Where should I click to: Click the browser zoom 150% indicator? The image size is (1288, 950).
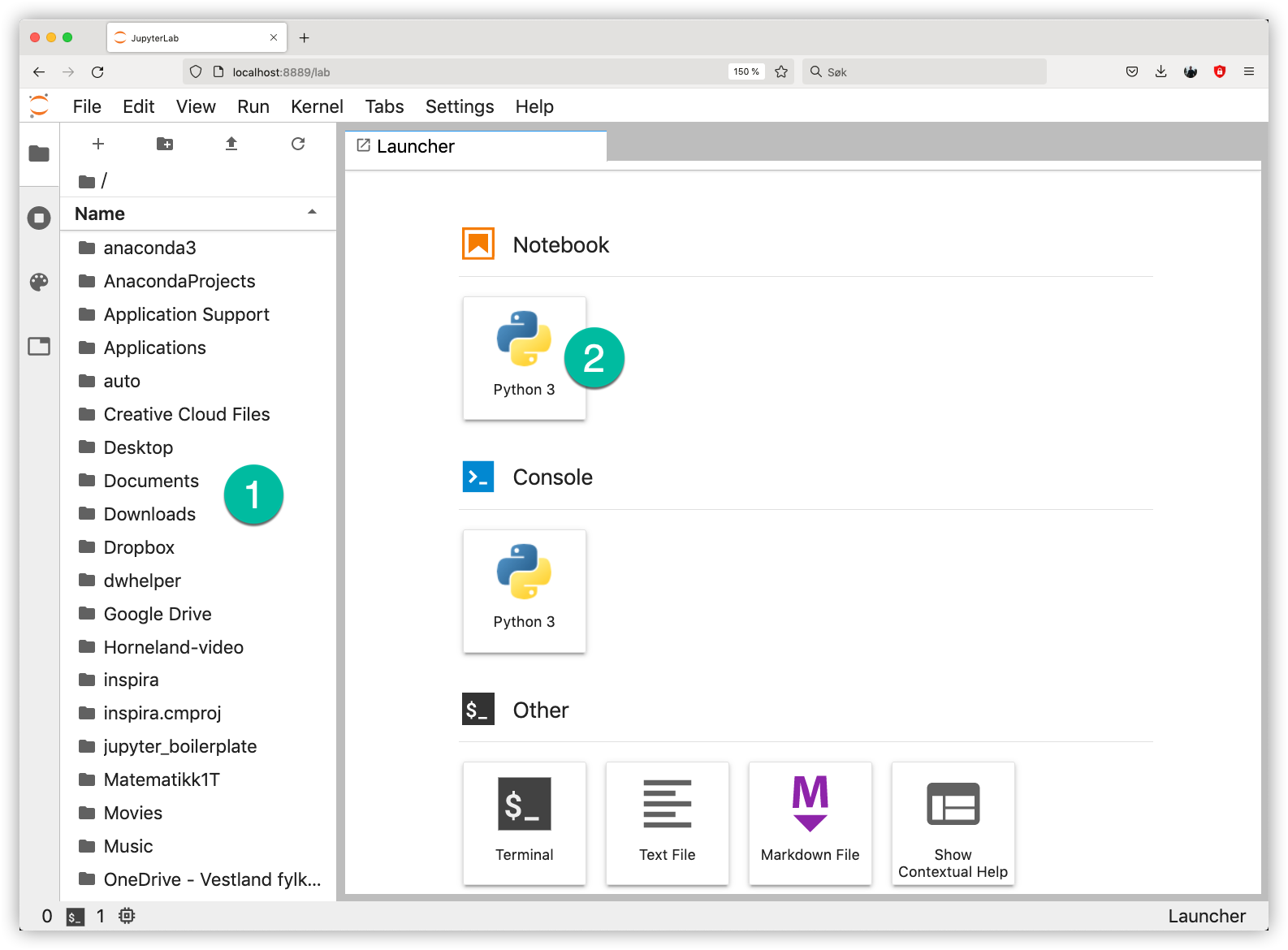pyautogui.click(x=746, y=71)
